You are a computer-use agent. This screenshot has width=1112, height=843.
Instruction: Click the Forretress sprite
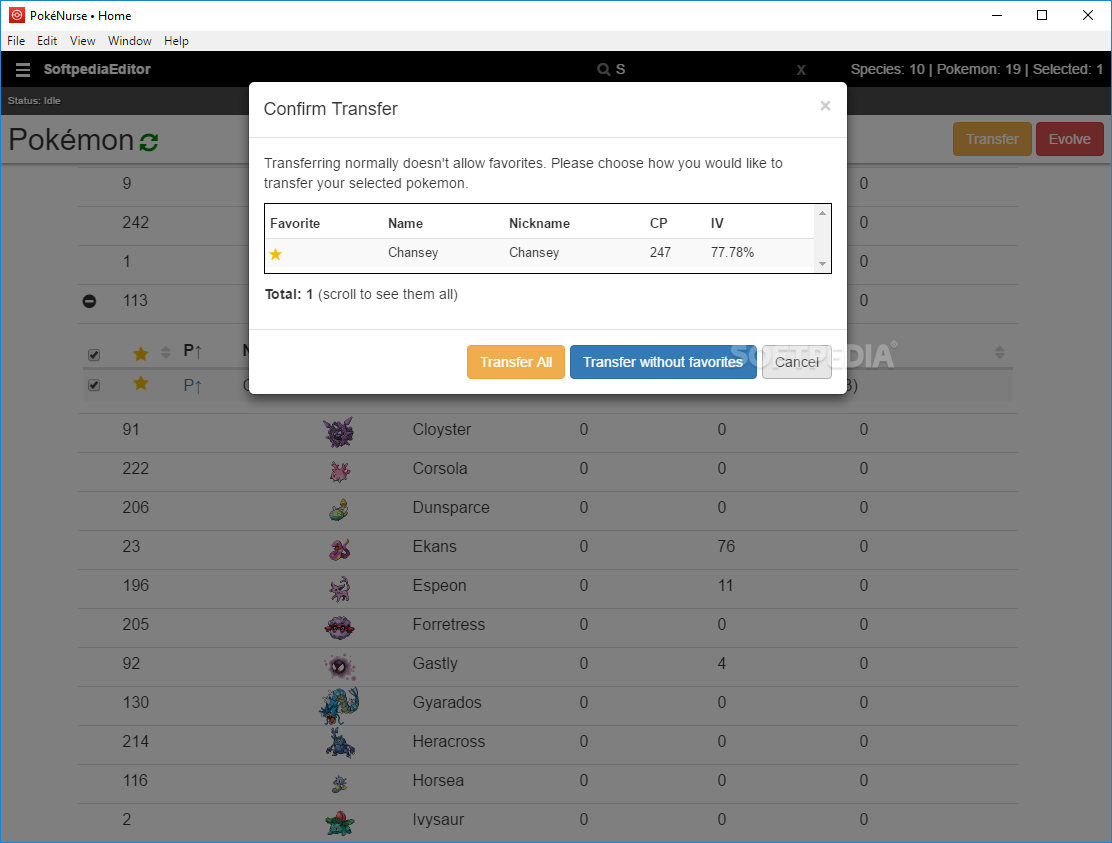coord(340,627)
